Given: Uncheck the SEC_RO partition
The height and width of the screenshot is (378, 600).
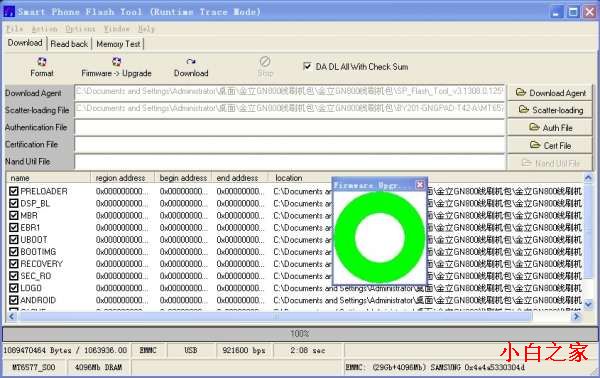Looking at the screenshot, I should pyautogui.click(x=14, y=276).
